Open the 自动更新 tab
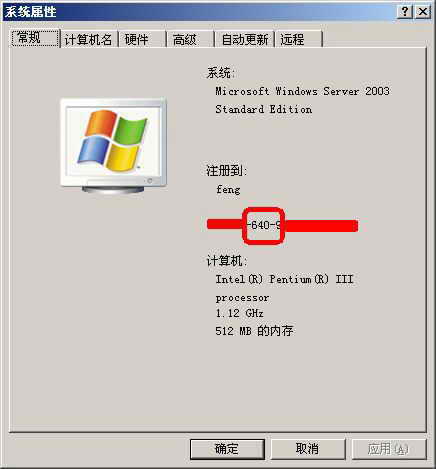 (x=244, y=40)
